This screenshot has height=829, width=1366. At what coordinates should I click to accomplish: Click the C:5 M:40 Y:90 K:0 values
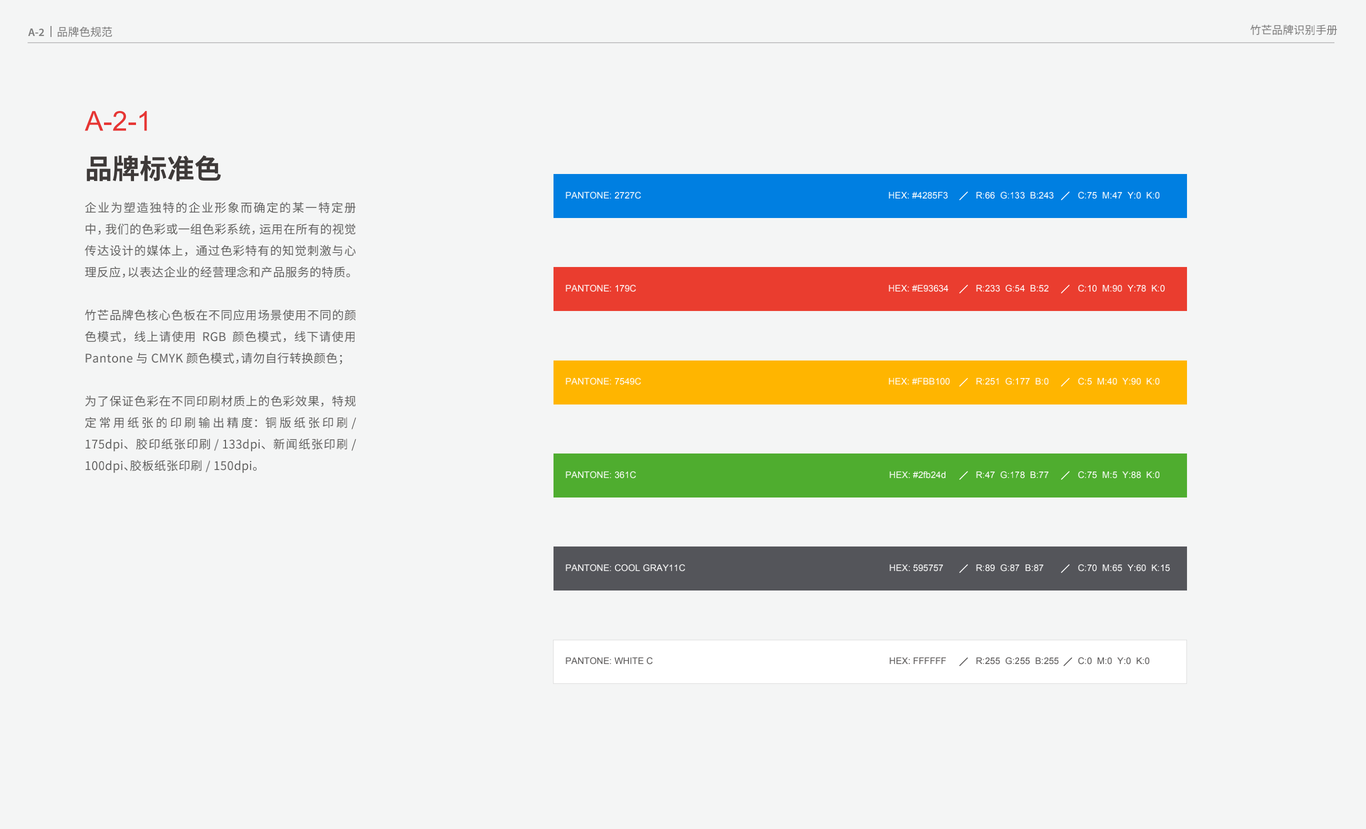click(1119, 382)
